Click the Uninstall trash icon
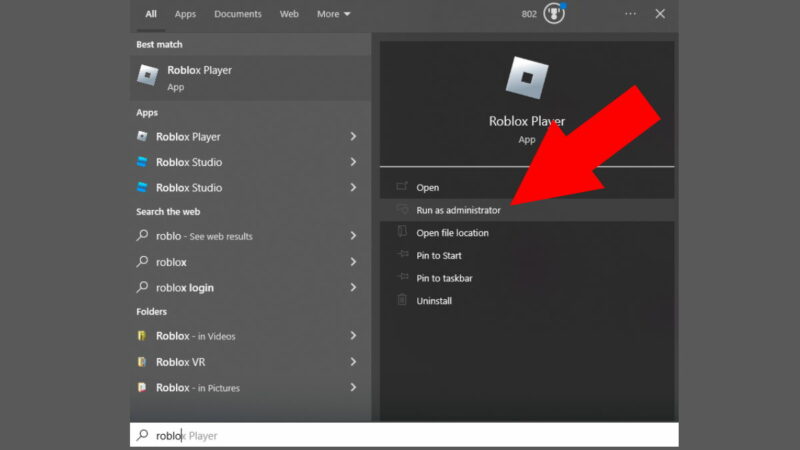 [402, 300]
